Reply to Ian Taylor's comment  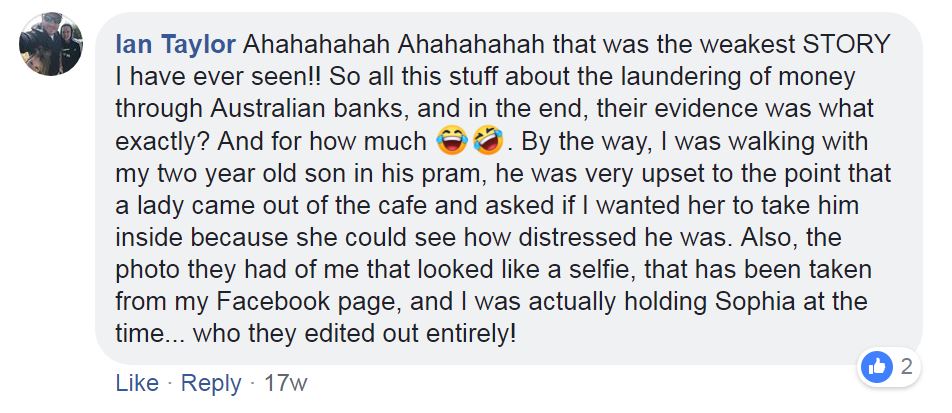(x=212, y=383)
